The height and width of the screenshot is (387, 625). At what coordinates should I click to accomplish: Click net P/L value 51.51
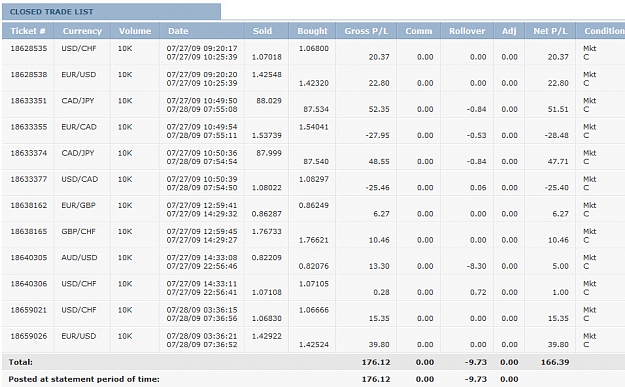tap(558, 109)
